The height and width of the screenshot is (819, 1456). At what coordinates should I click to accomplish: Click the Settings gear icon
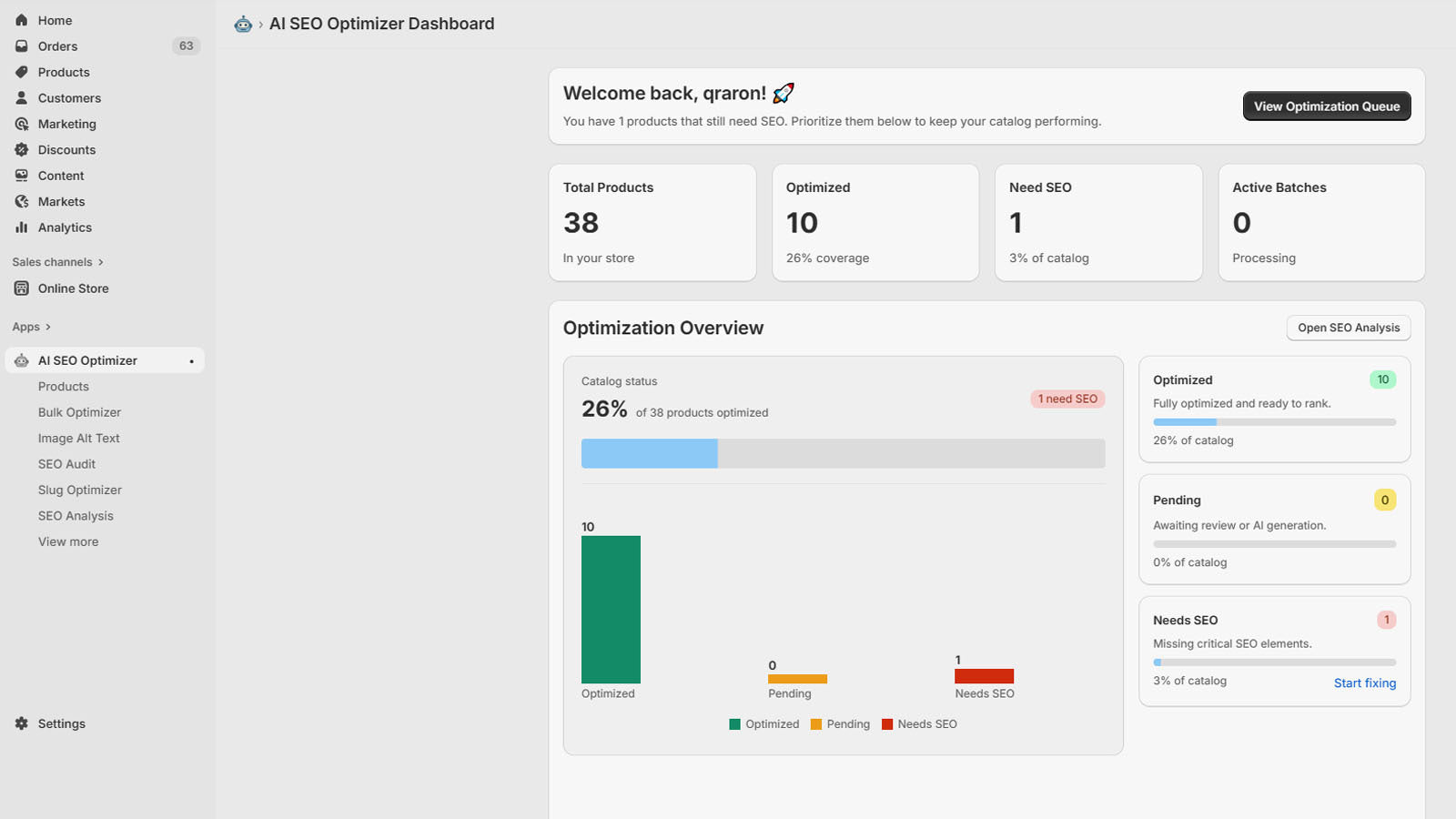(22, 723)
